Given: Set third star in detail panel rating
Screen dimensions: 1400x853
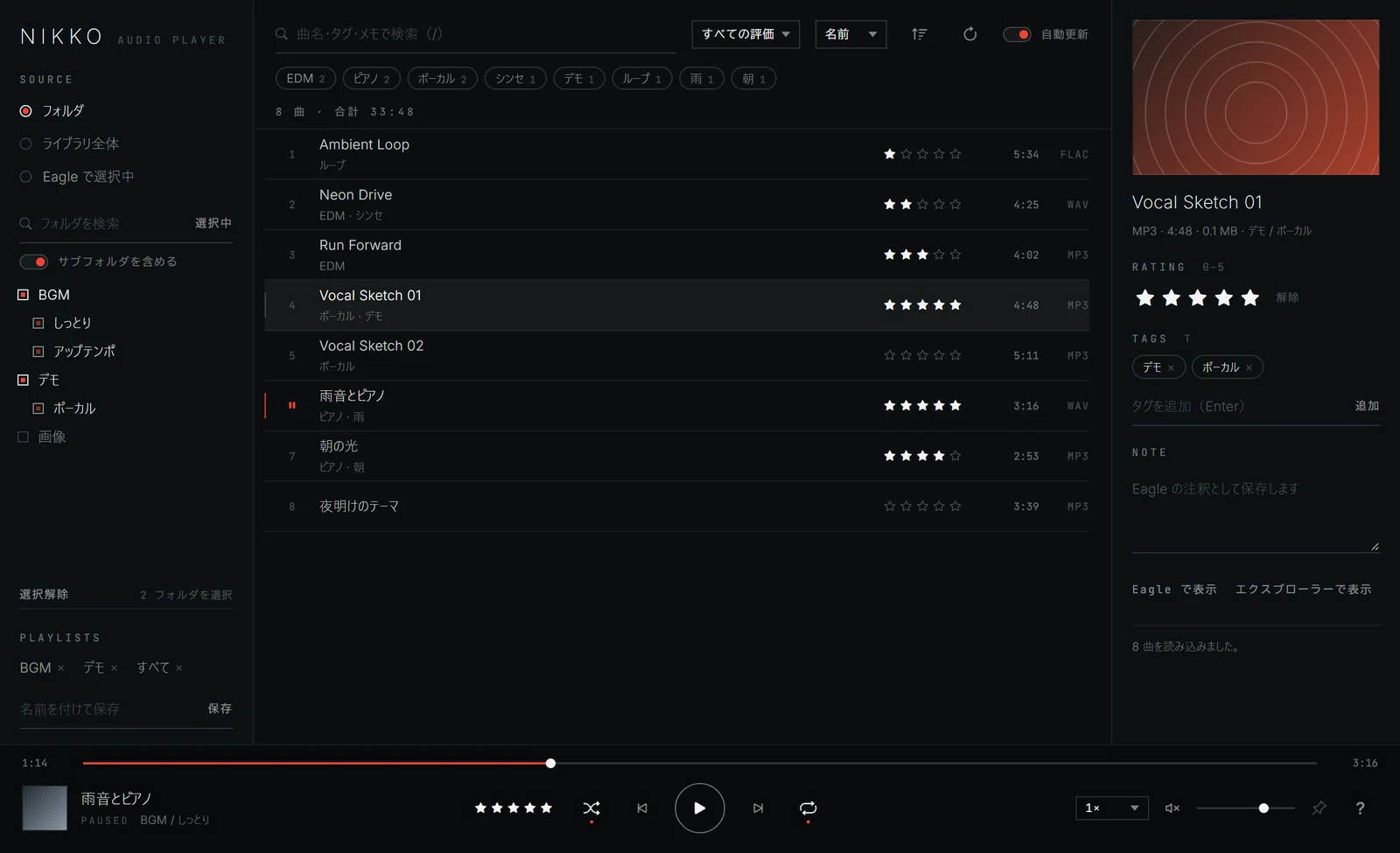Looking at the screenshot, I should [1198, 297].
